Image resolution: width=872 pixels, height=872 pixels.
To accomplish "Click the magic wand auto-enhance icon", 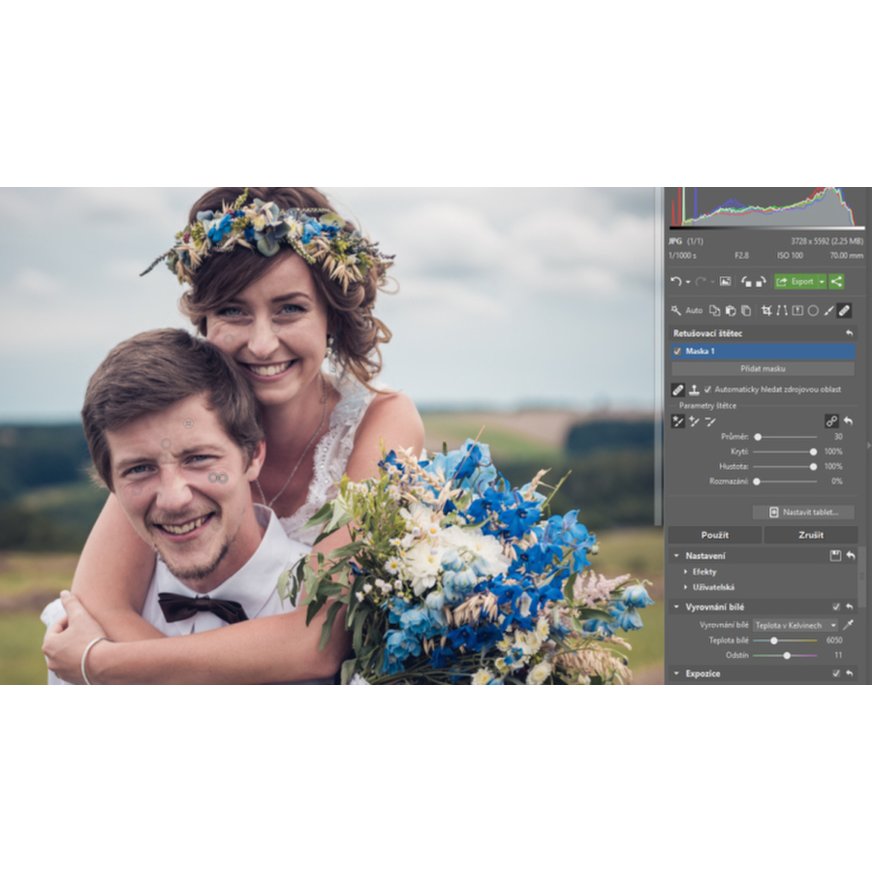I will coord(677,310).
